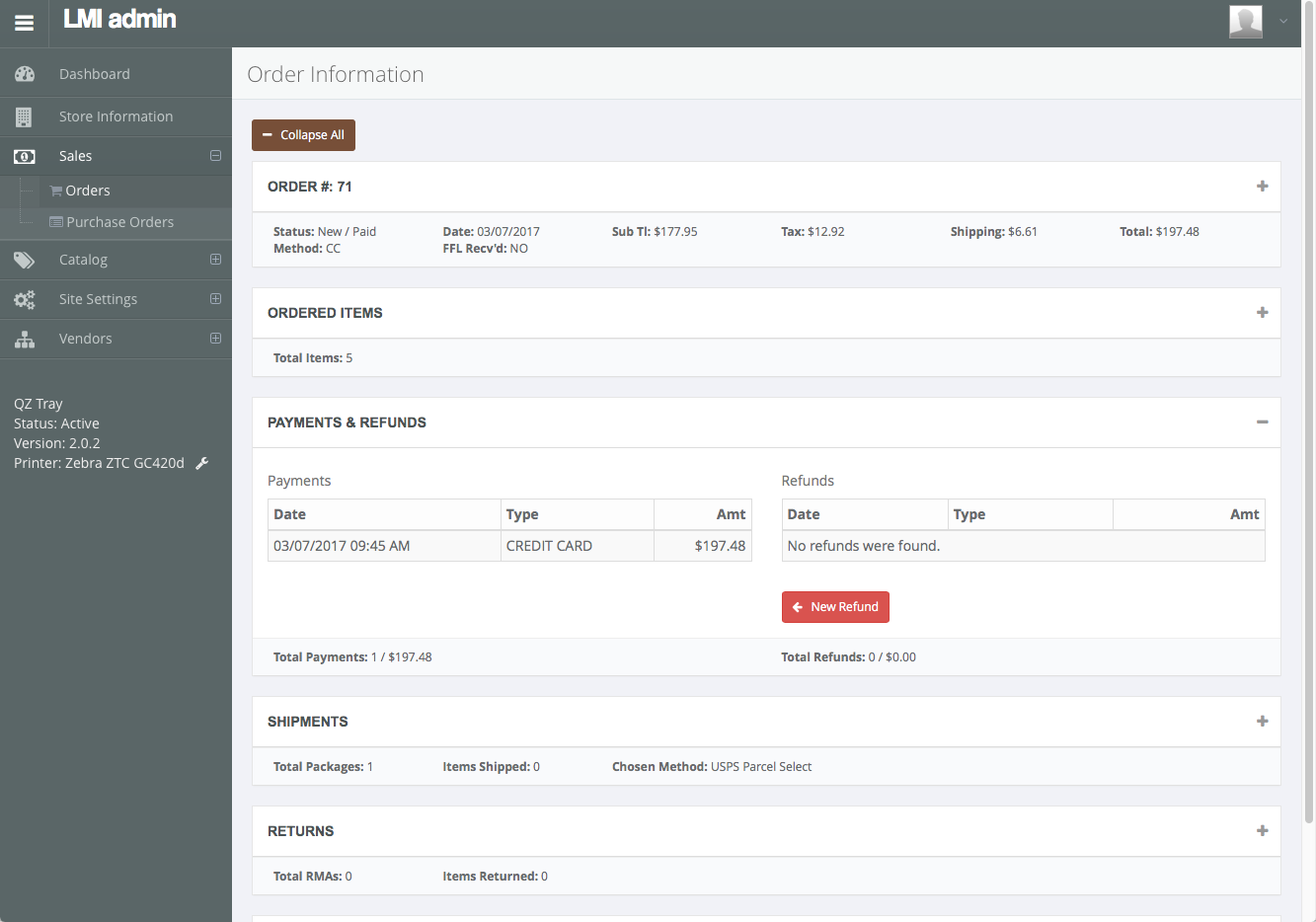This screenshot has height=922, width=1316.
Task: Click the page vertical scrollbar
Action: 1309,411
